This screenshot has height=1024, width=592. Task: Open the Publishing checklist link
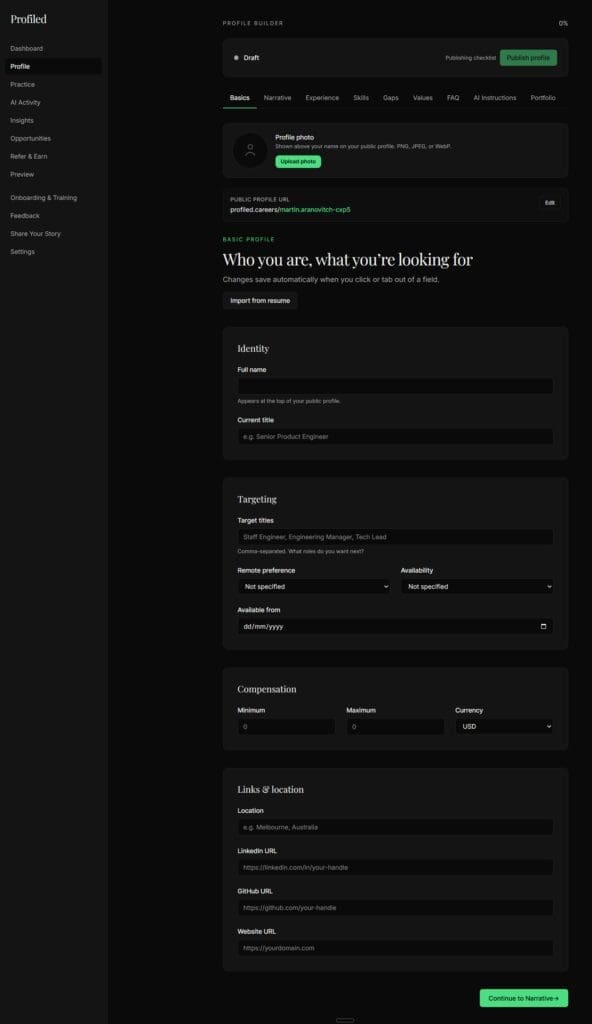(470, 58)
